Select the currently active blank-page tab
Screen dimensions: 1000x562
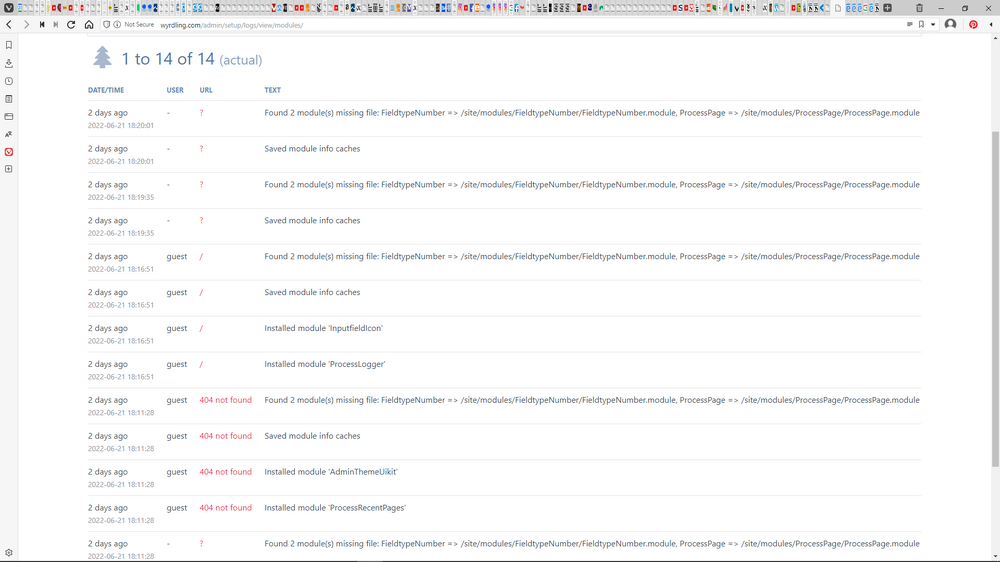(838, 8)
